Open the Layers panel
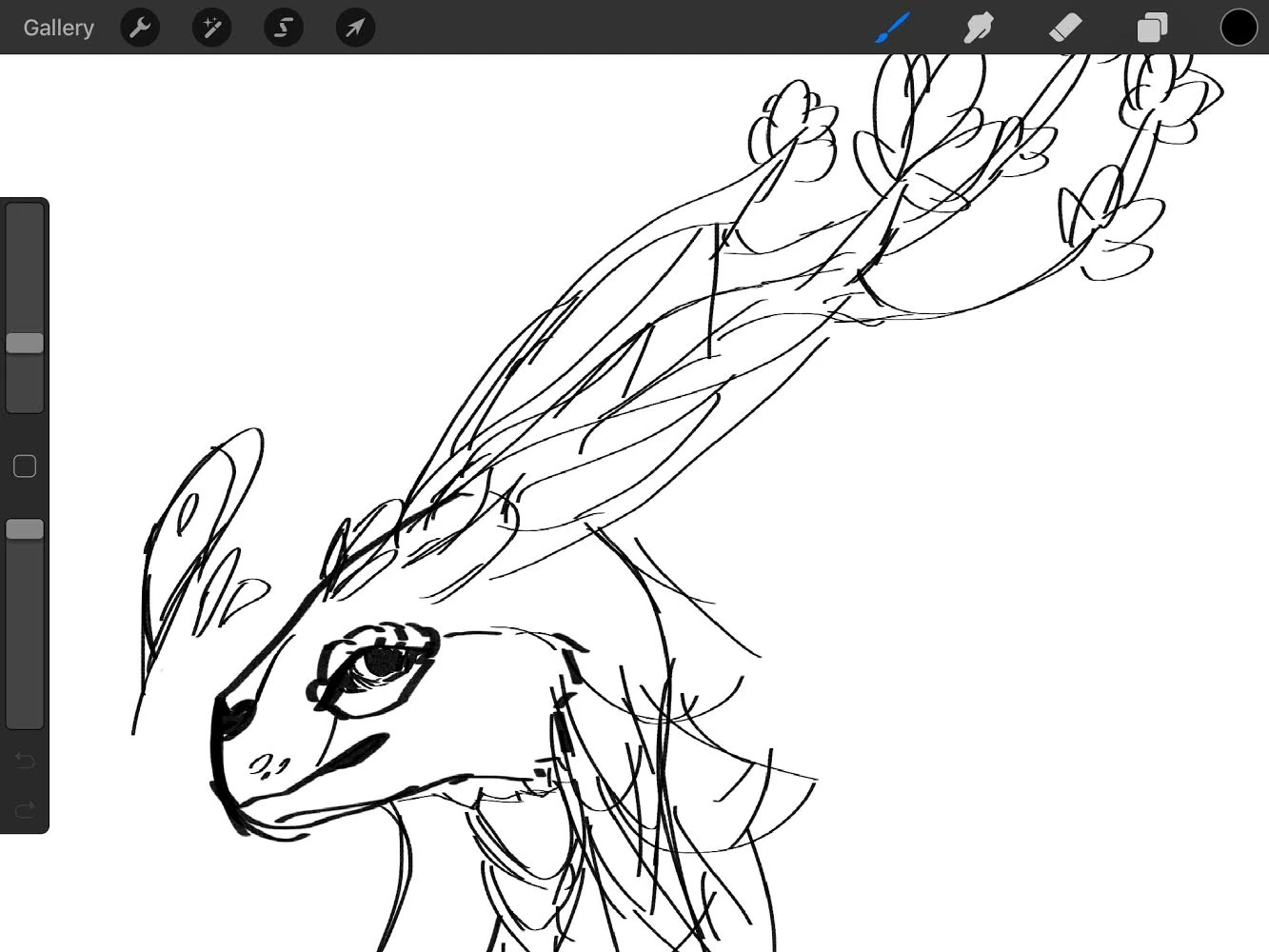This screenshot has height=952, width=1269. (x=1151, y=28)
